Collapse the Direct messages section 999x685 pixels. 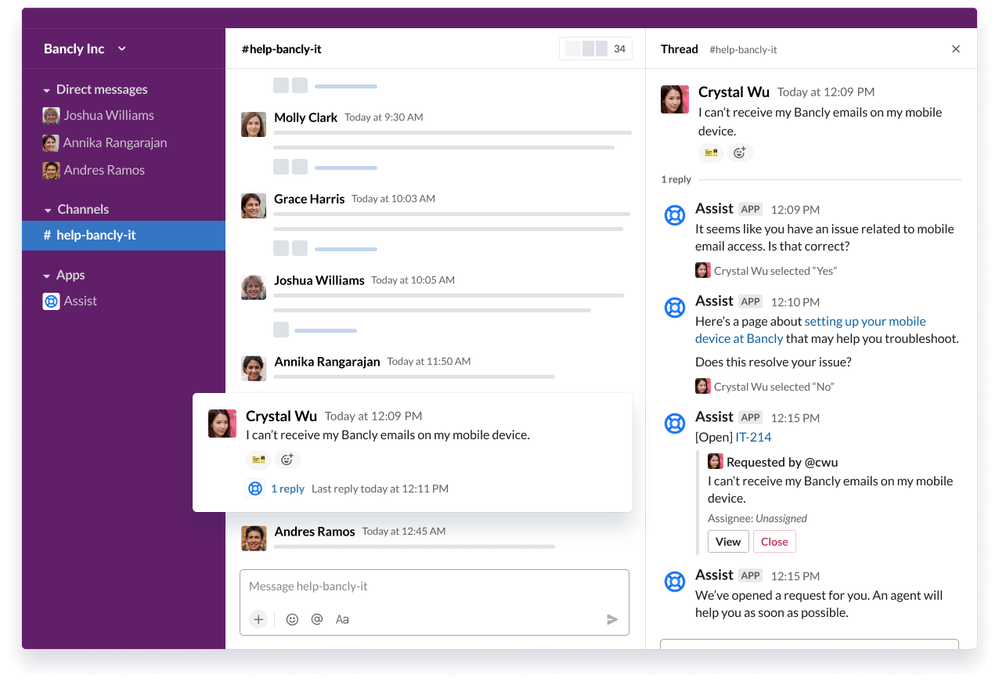click(47, 90)
